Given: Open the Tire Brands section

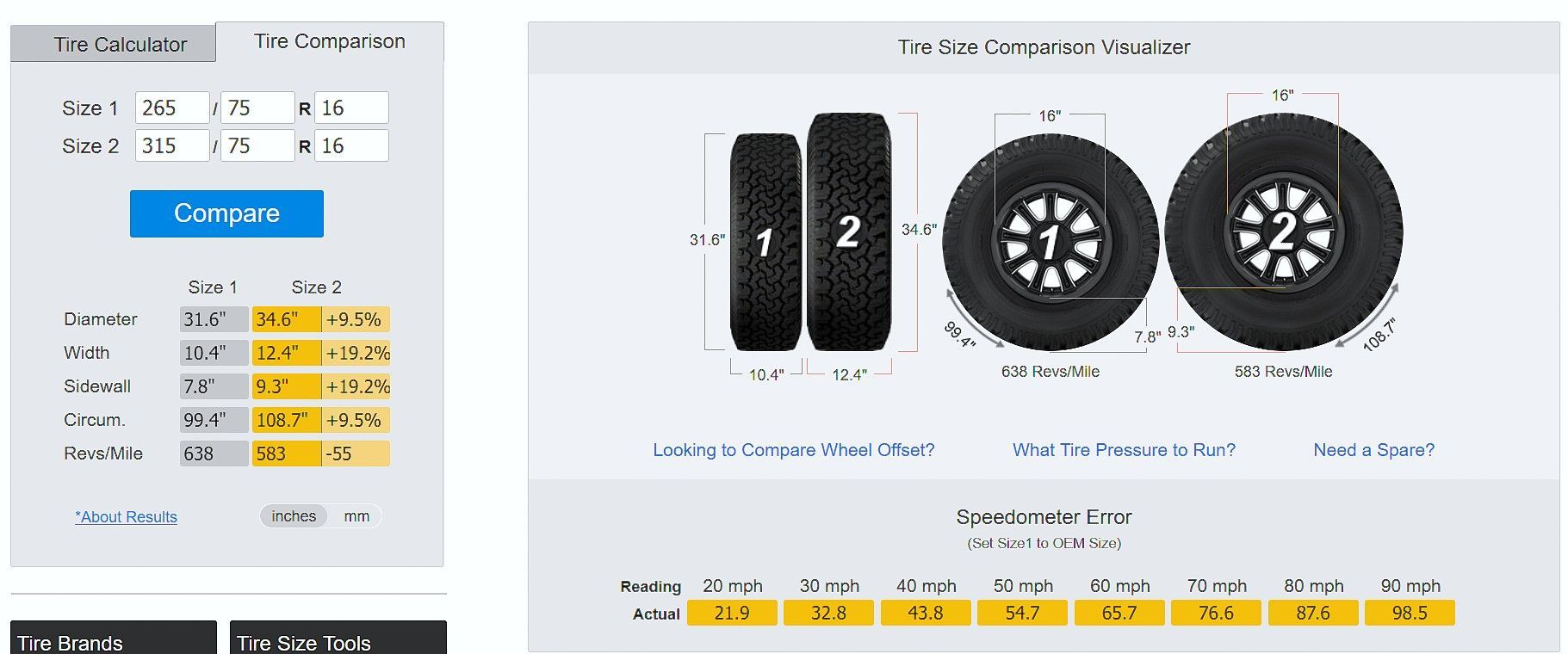Looking at the screenshot, I should 114,641.
